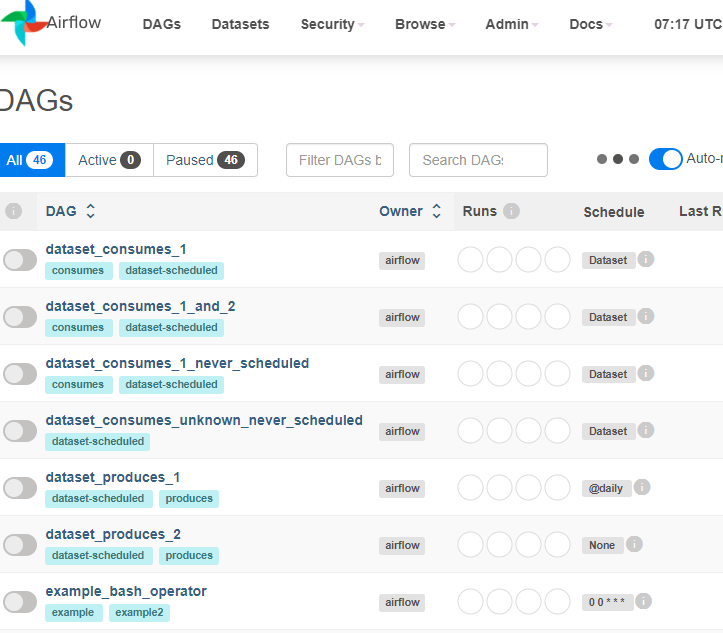This screenshot has width=723, height=633.
Task: Click info icon next to None schedule
Action: coord(634,544)
